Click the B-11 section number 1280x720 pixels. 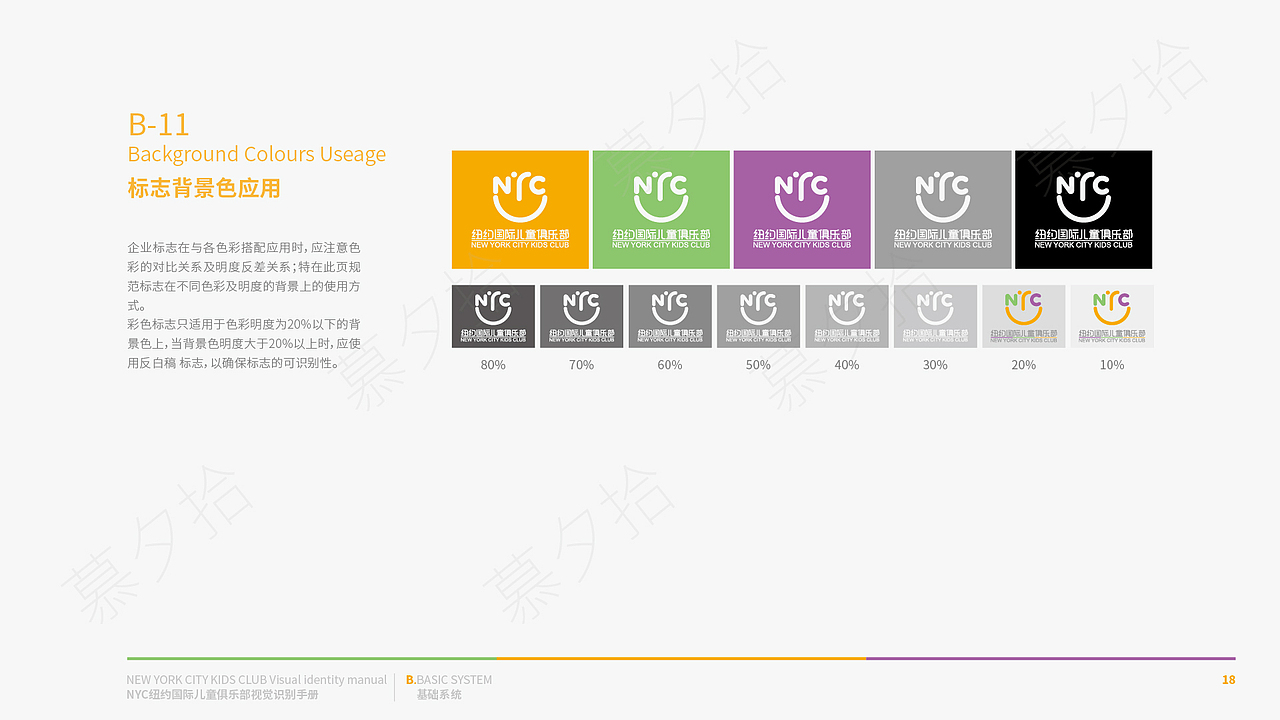coord(159,124)
